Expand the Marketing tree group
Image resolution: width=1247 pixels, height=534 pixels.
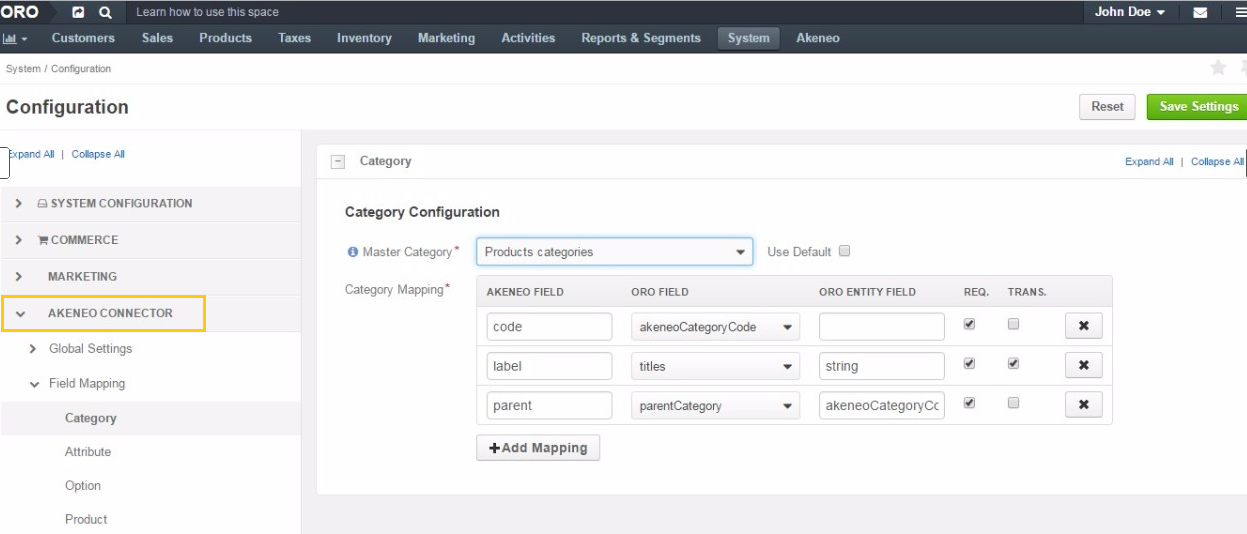coord(150,276)
